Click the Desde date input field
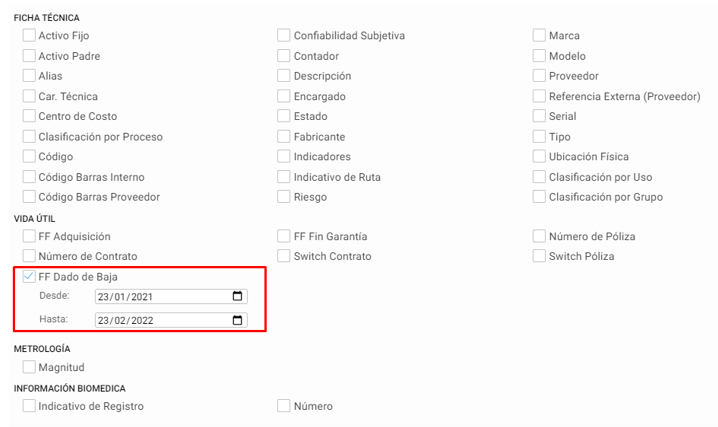This screenshot has height=427, width=718. click(x=171, y=296)
